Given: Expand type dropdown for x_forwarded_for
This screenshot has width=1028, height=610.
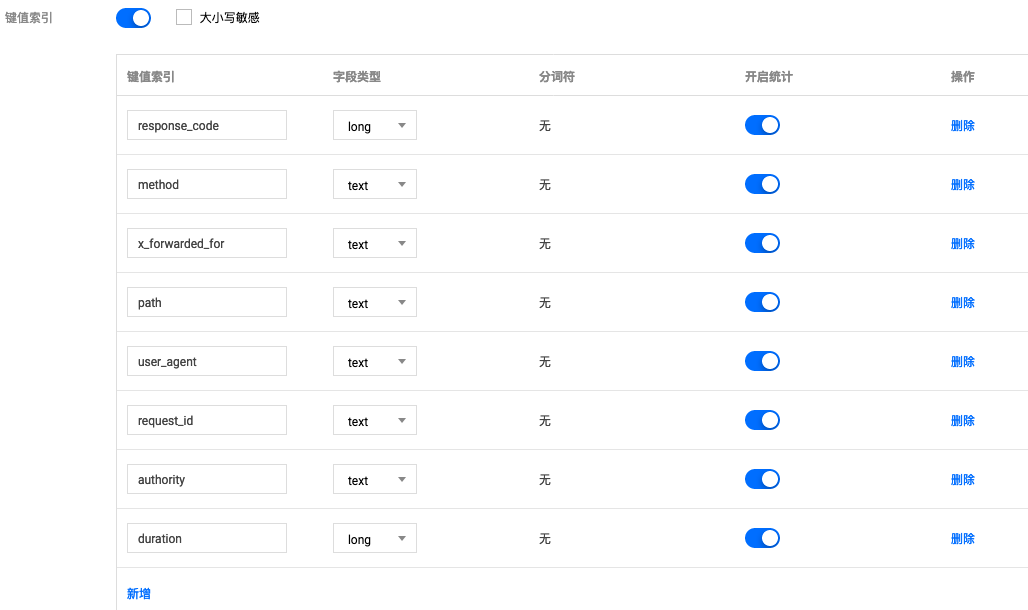Looking at the screenshot, I should point(375,243).
